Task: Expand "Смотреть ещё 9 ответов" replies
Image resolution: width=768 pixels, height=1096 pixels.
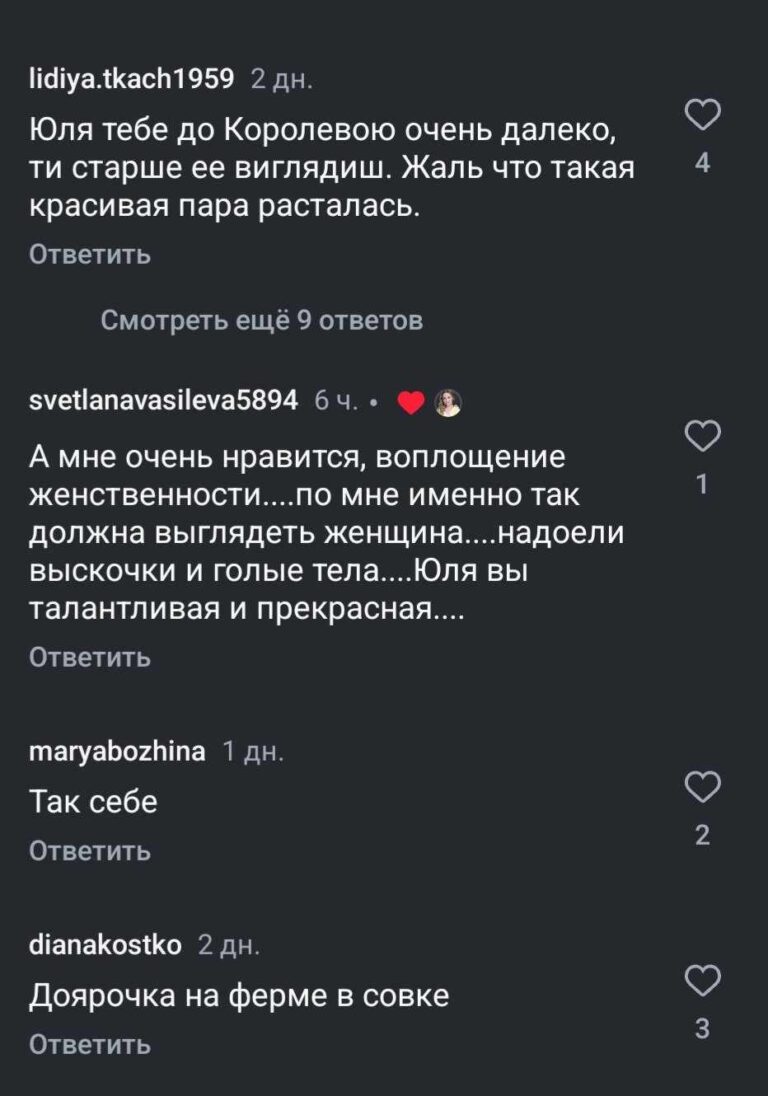Action: coord(262,321)
